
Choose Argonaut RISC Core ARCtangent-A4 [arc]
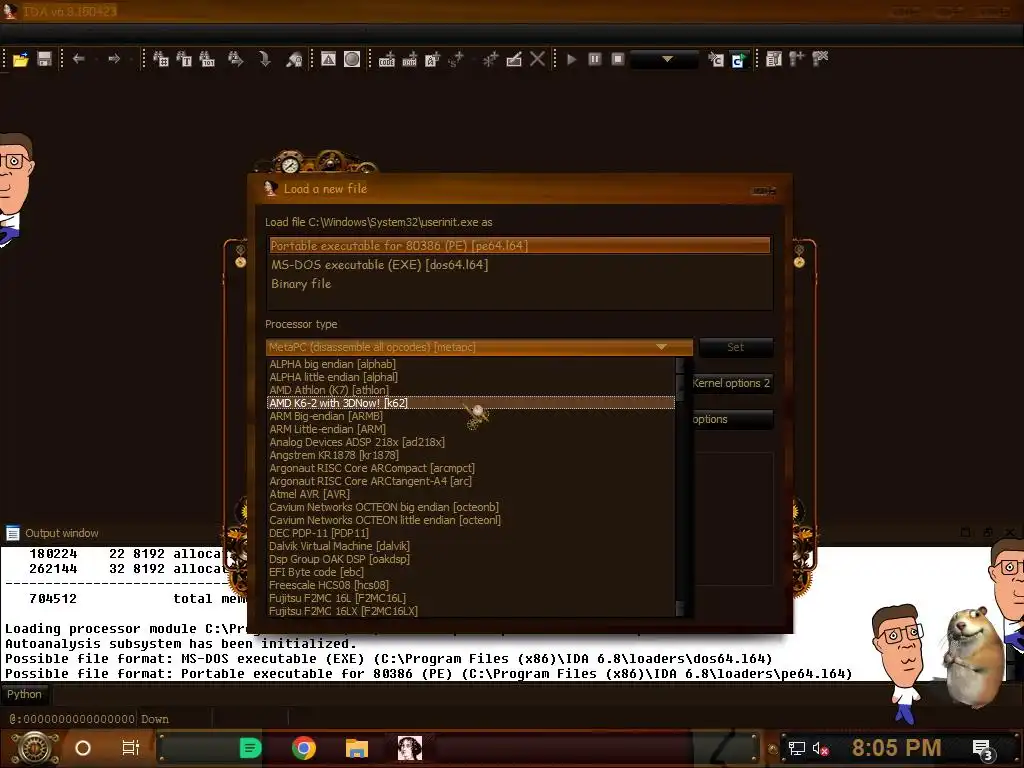pyautogui.click(x=471, y=481)
